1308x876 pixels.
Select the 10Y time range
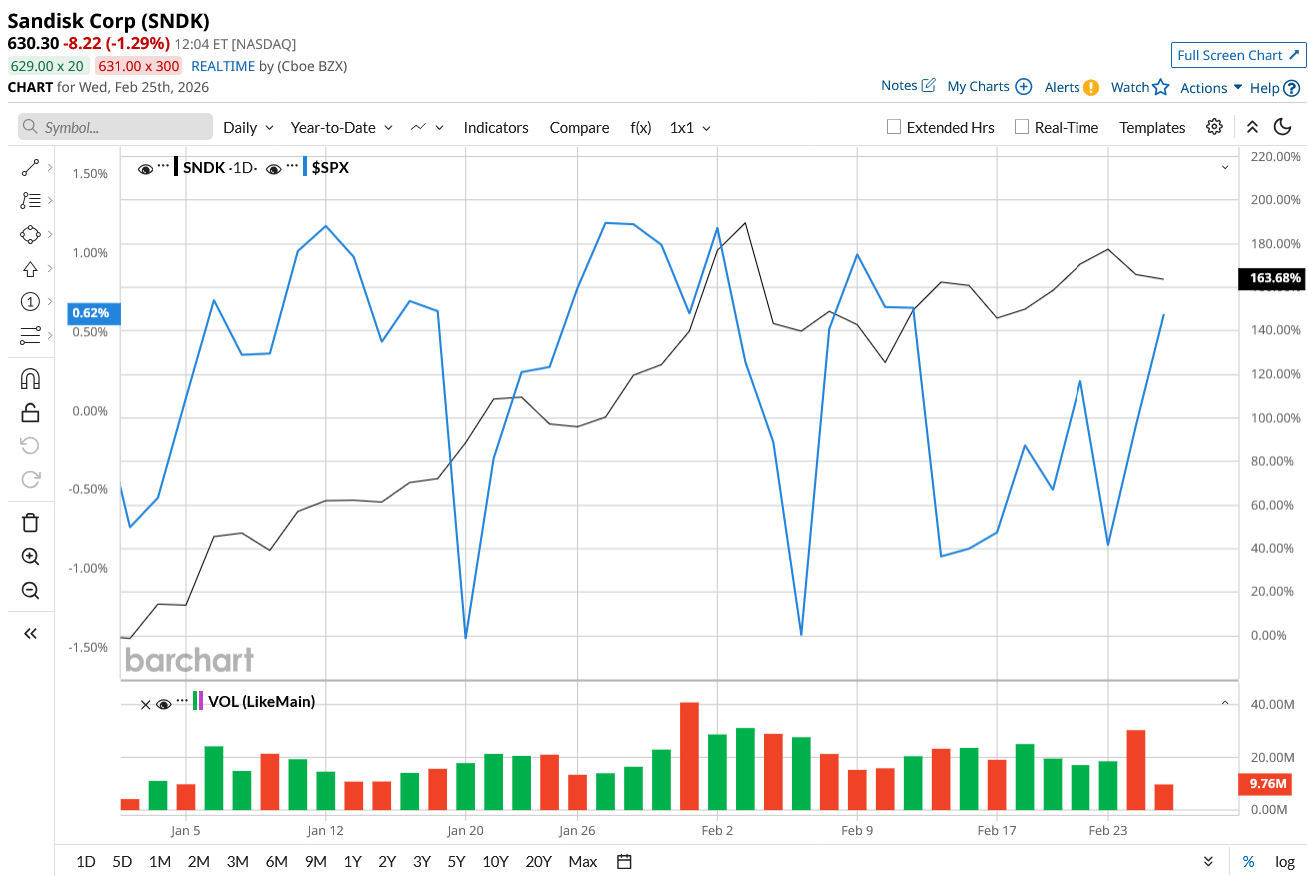(x=495, y=861)
